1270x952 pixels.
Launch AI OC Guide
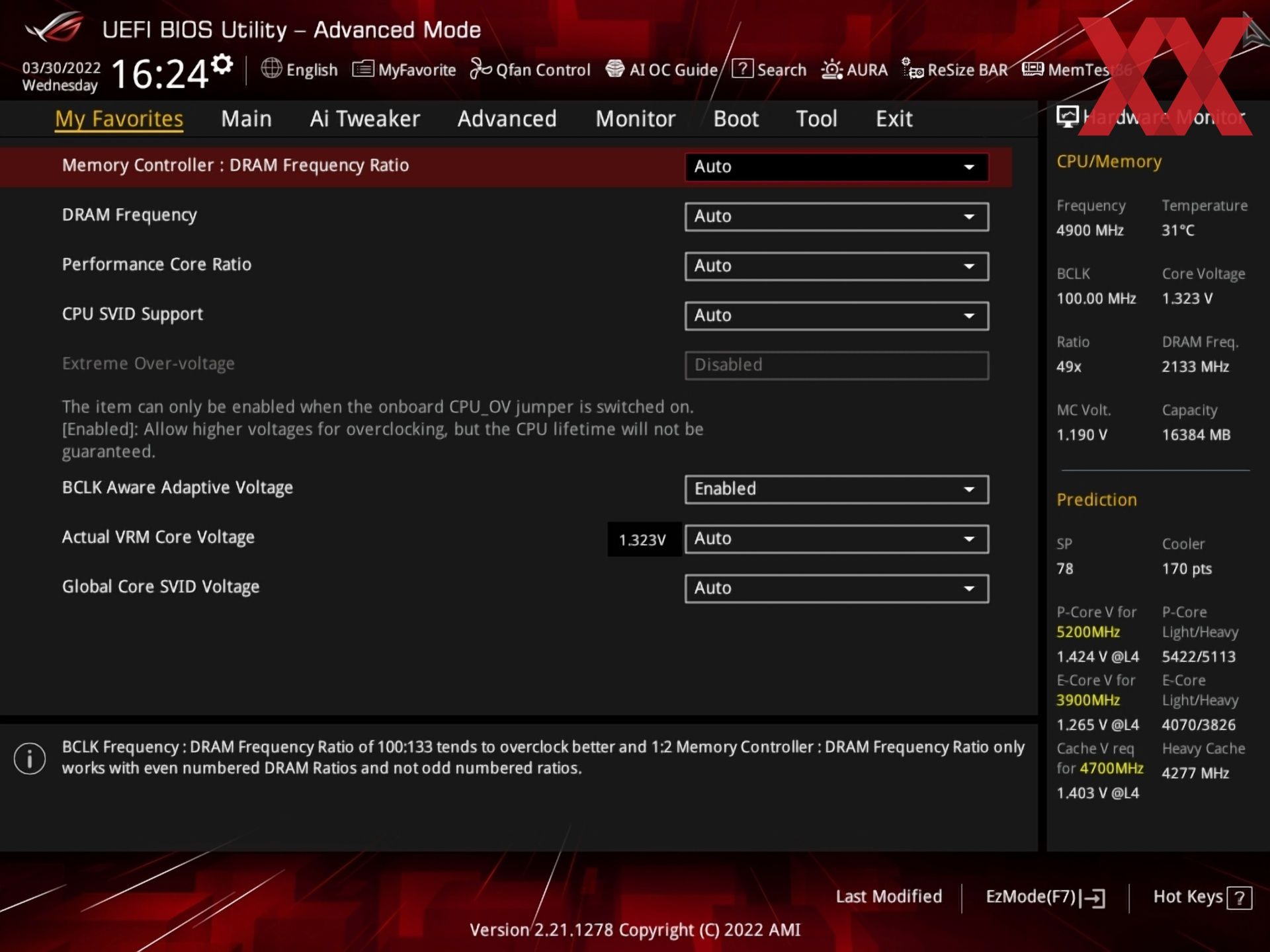pyautogui.click(x=661, y=69)
